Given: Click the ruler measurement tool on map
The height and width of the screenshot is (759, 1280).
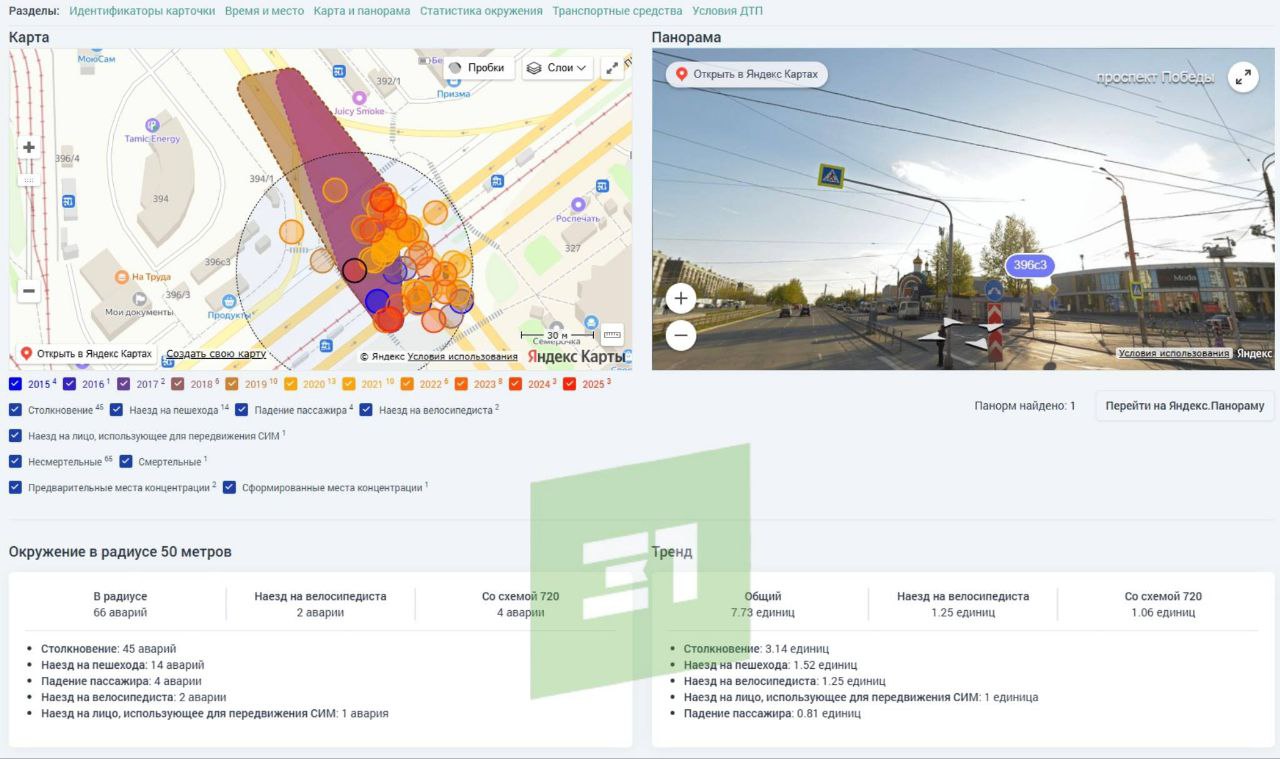Looking at the screenshot, I should tap(612, 335).
